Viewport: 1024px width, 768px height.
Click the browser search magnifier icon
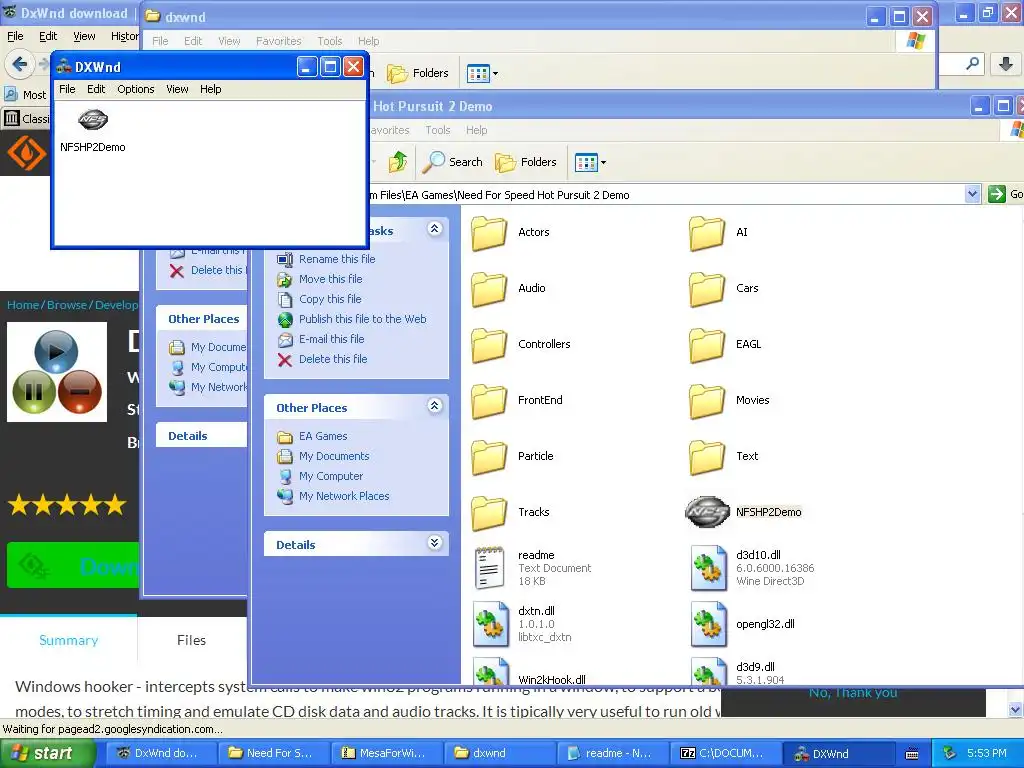(x=972, y=63)
